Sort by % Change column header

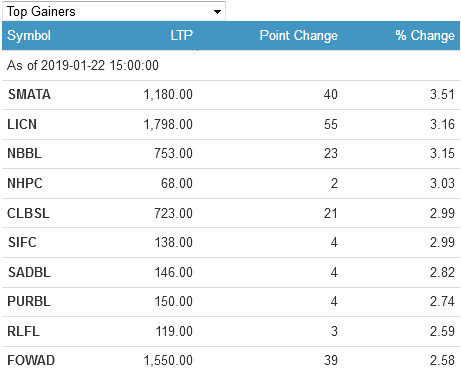tap(425, 35)
